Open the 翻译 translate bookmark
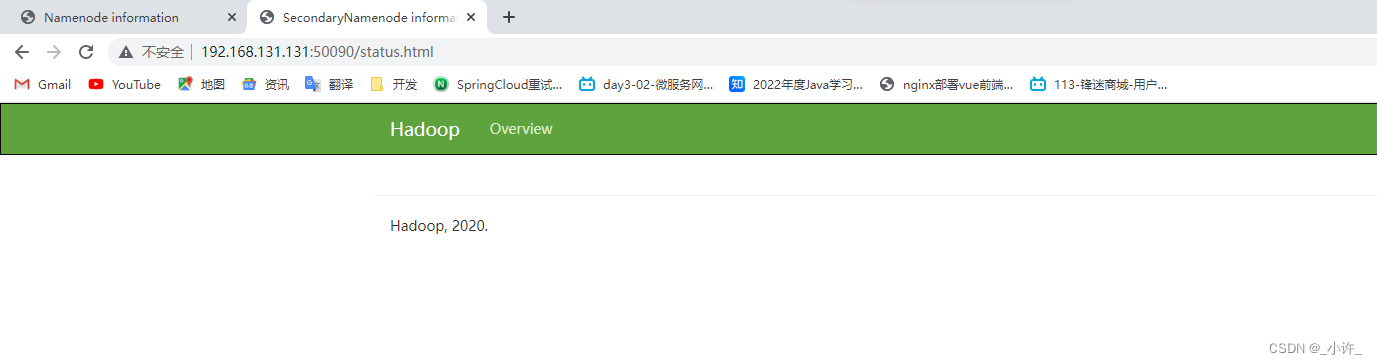 pos(329,85)
